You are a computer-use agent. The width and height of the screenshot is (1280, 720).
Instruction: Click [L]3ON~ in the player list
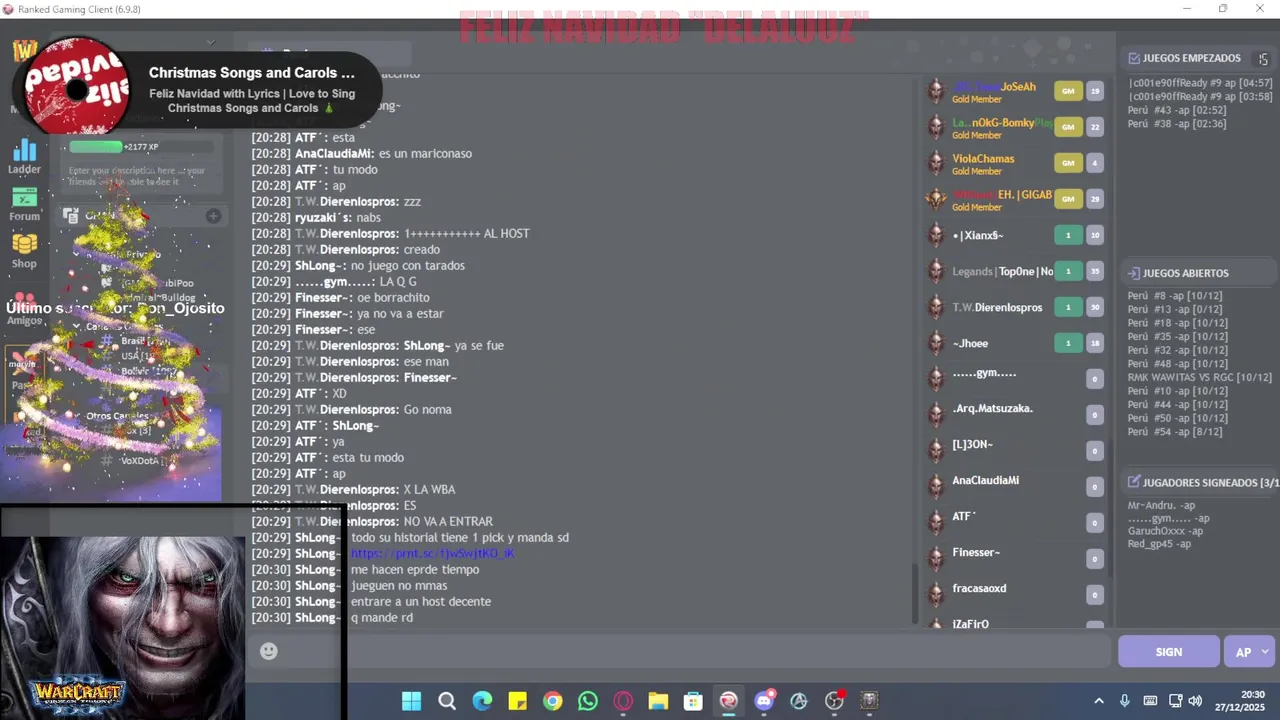972,445
